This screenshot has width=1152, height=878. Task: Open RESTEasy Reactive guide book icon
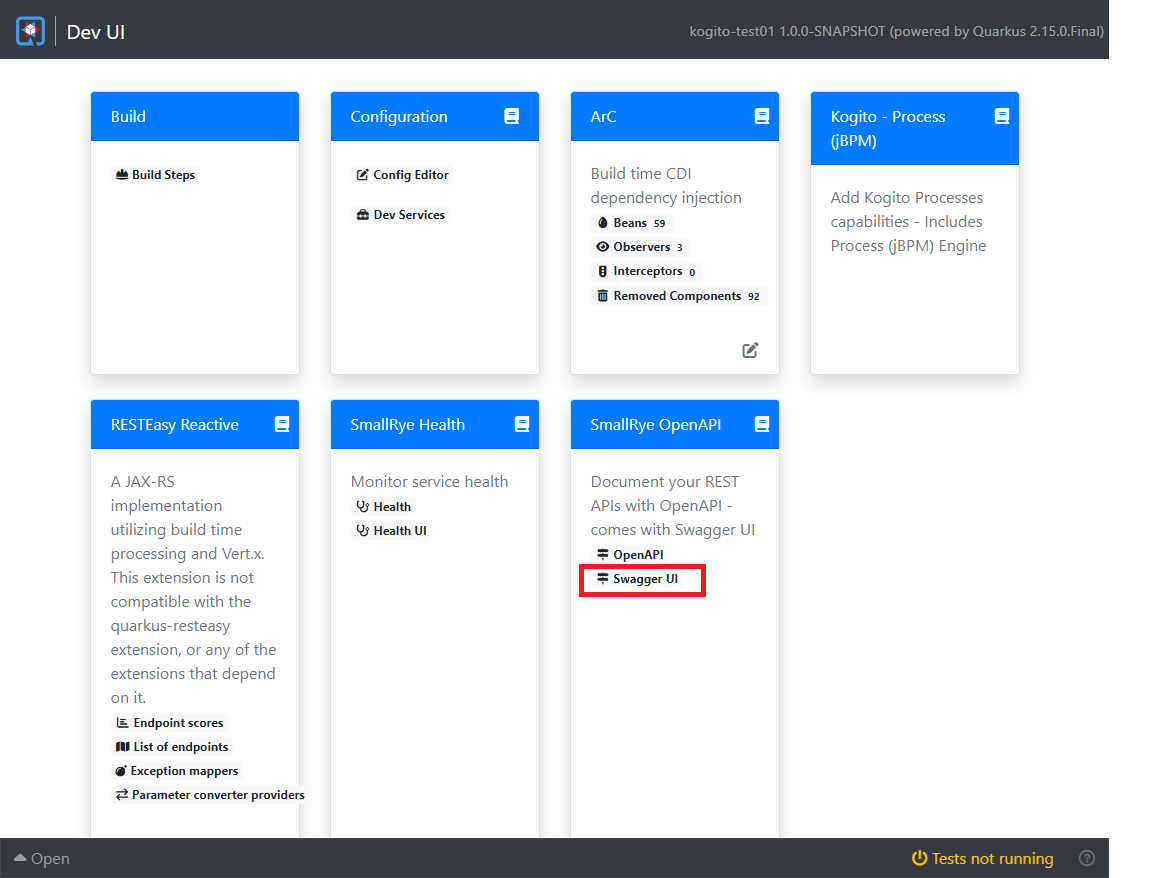click(282, 424)
